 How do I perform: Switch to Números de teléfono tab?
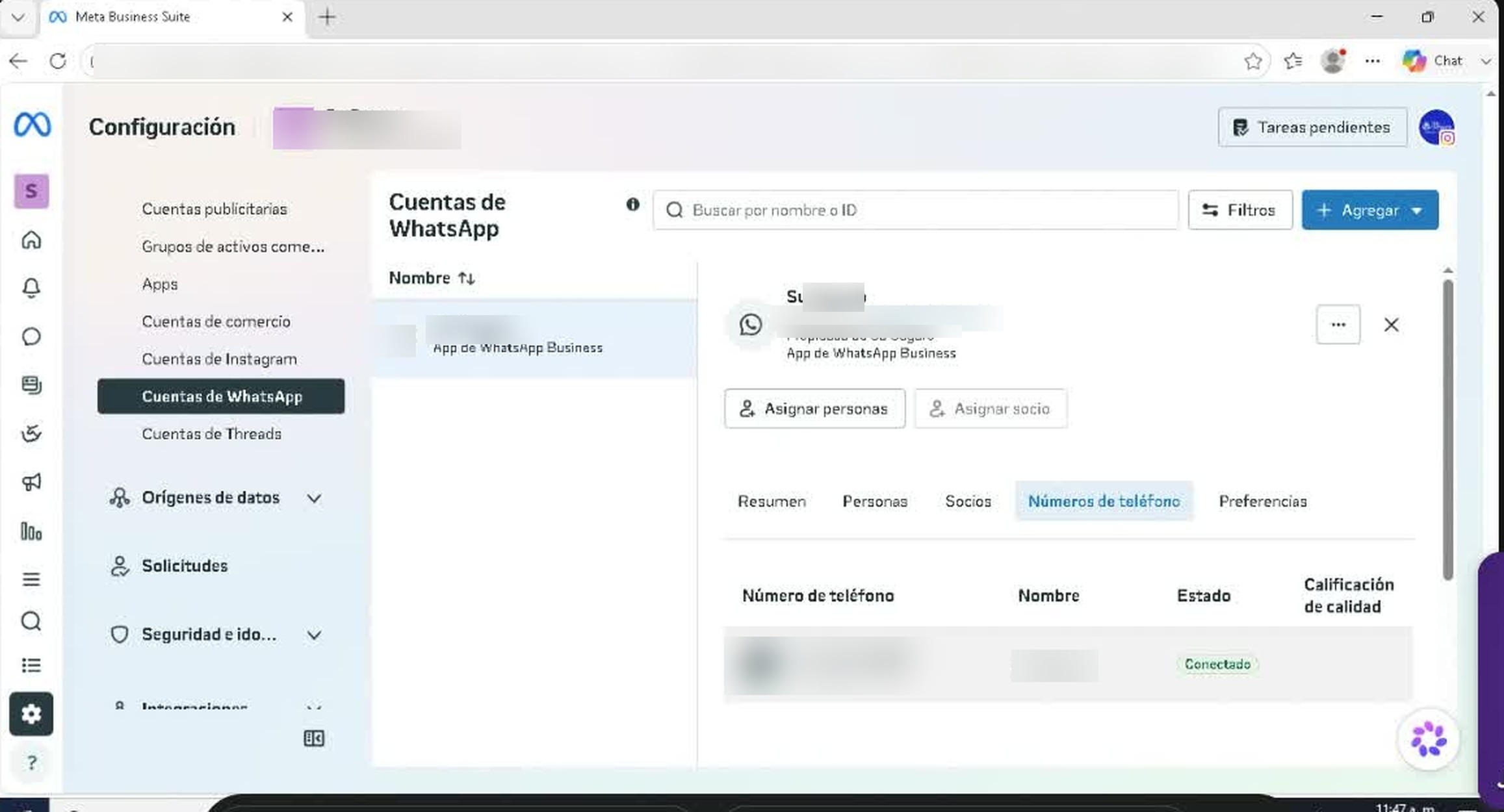coord(1104,501)
